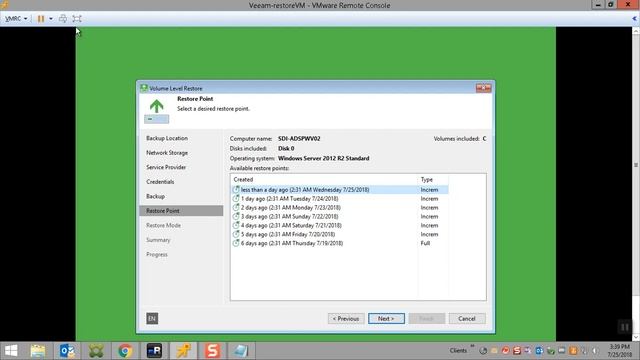
Task: Click the green checkmark tray icon
Action: (551, 351)
